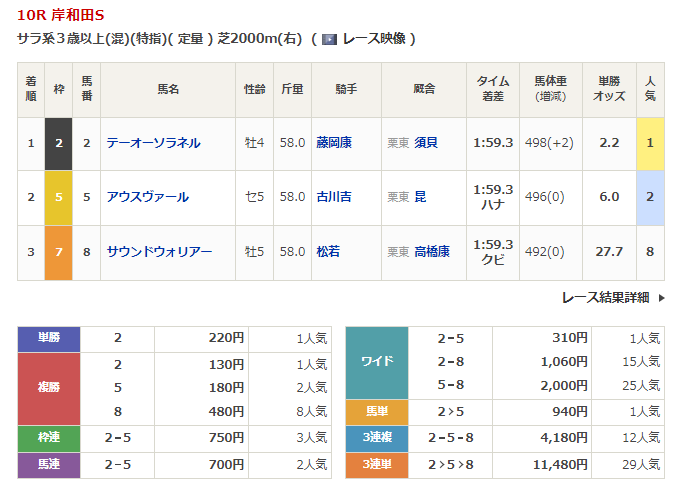This screenshot has height=488, width=683.
Task: Open horse アウスヴァール page
Action: 147,197
